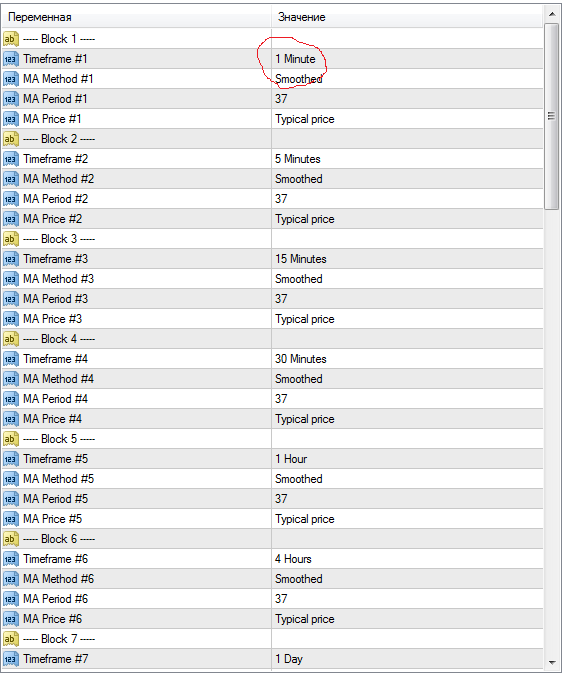Select the 'MA Method #4' variable name
The height and width of the screenshot is (674, 565).
pyautogui.click(x=58, y=379)
